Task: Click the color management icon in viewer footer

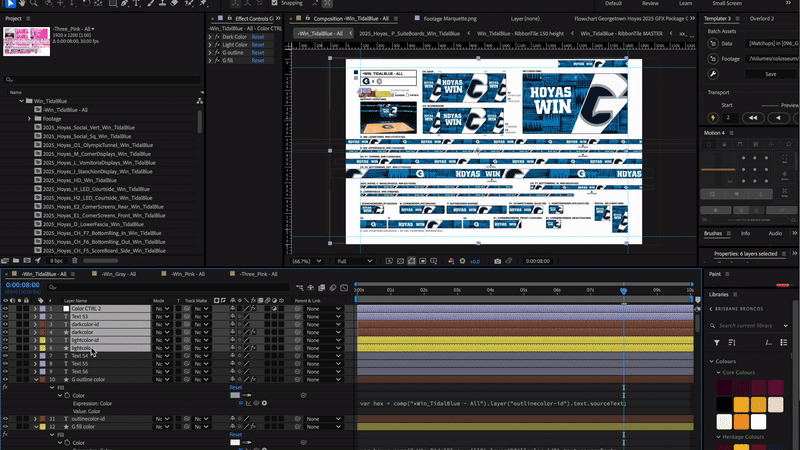Action: pyautogui.click(x=451, y=261)
